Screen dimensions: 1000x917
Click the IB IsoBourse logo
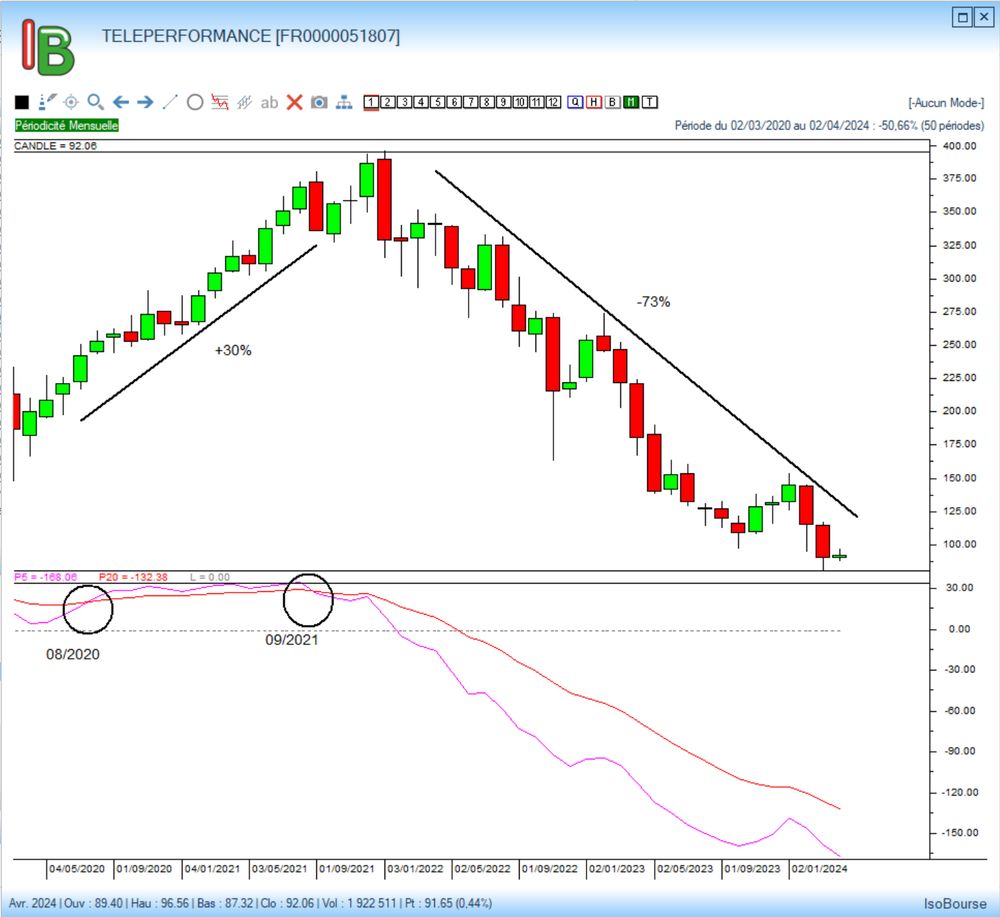tap(48, 47)
